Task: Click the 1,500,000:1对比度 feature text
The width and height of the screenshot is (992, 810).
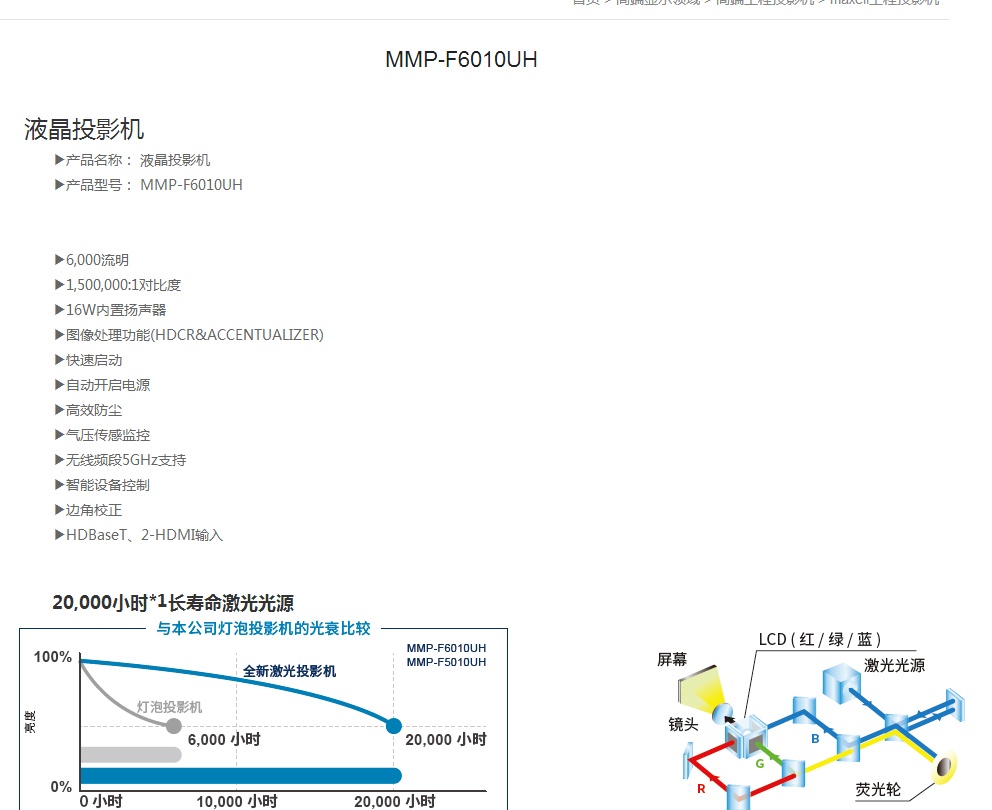Action: point(123,285)
